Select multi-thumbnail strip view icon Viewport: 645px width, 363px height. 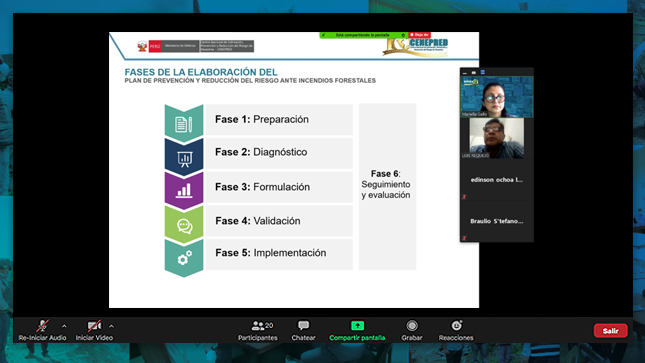click(x=483, y=72)
